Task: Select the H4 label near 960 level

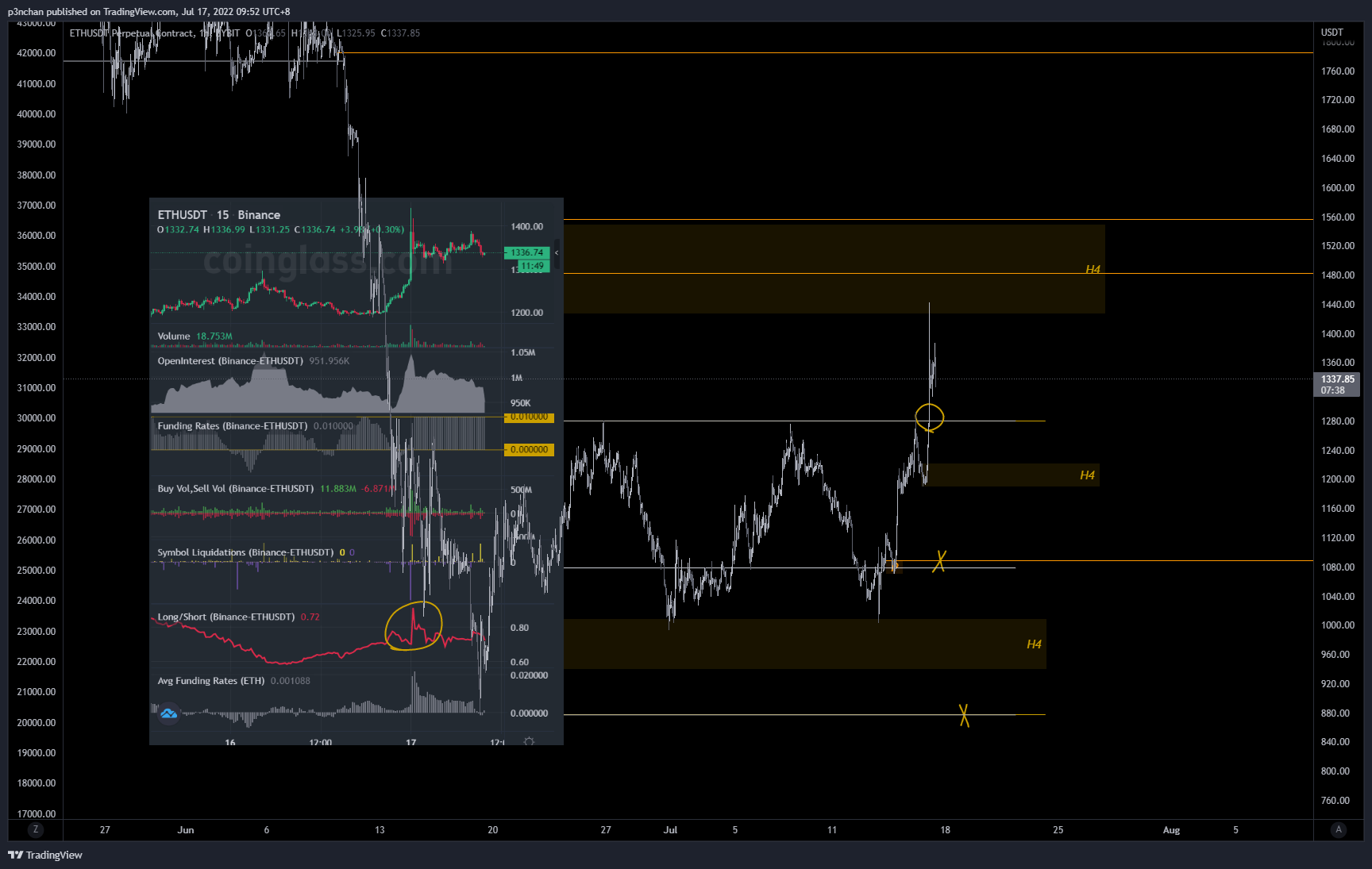Action: (x=1034, y=644)
